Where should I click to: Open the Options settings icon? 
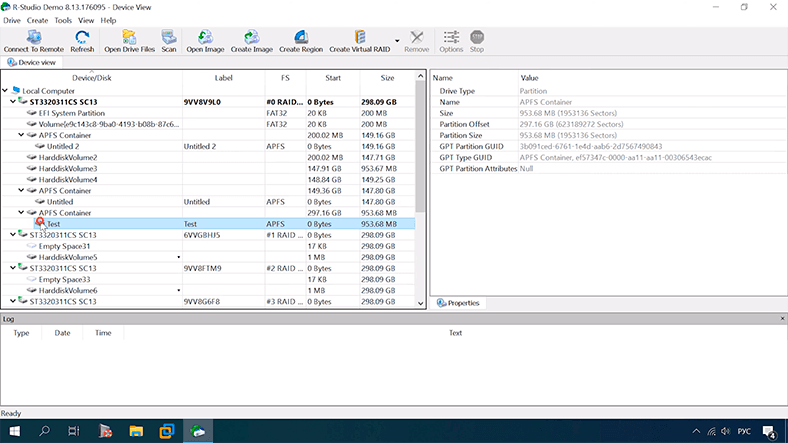click(451, 40)
